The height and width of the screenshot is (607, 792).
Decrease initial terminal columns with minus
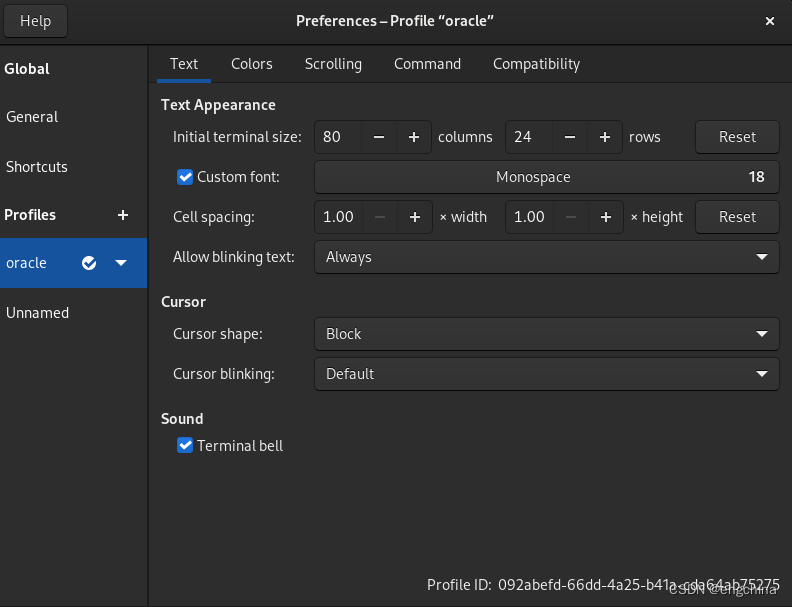click(x=379, y=137)
